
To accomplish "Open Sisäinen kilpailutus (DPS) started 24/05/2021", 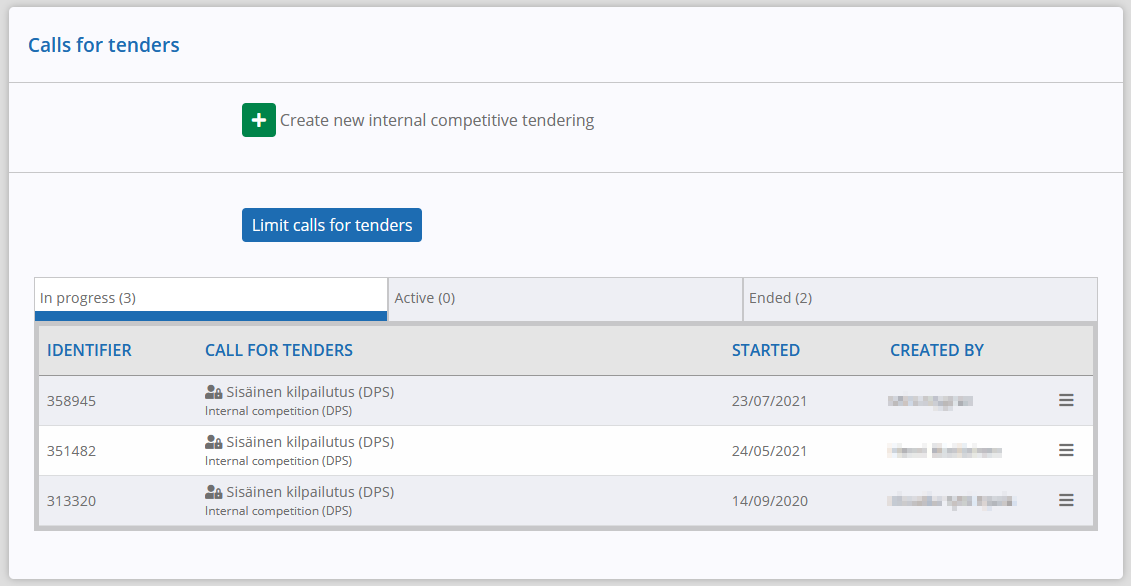I will point(310,442).
